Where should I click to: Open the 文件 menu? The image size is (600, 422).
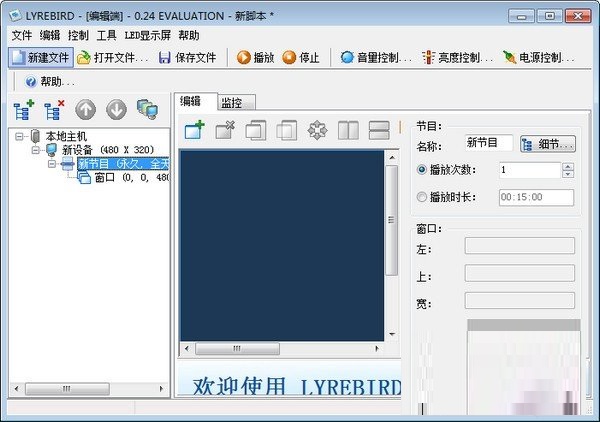[x=22, y=36]
